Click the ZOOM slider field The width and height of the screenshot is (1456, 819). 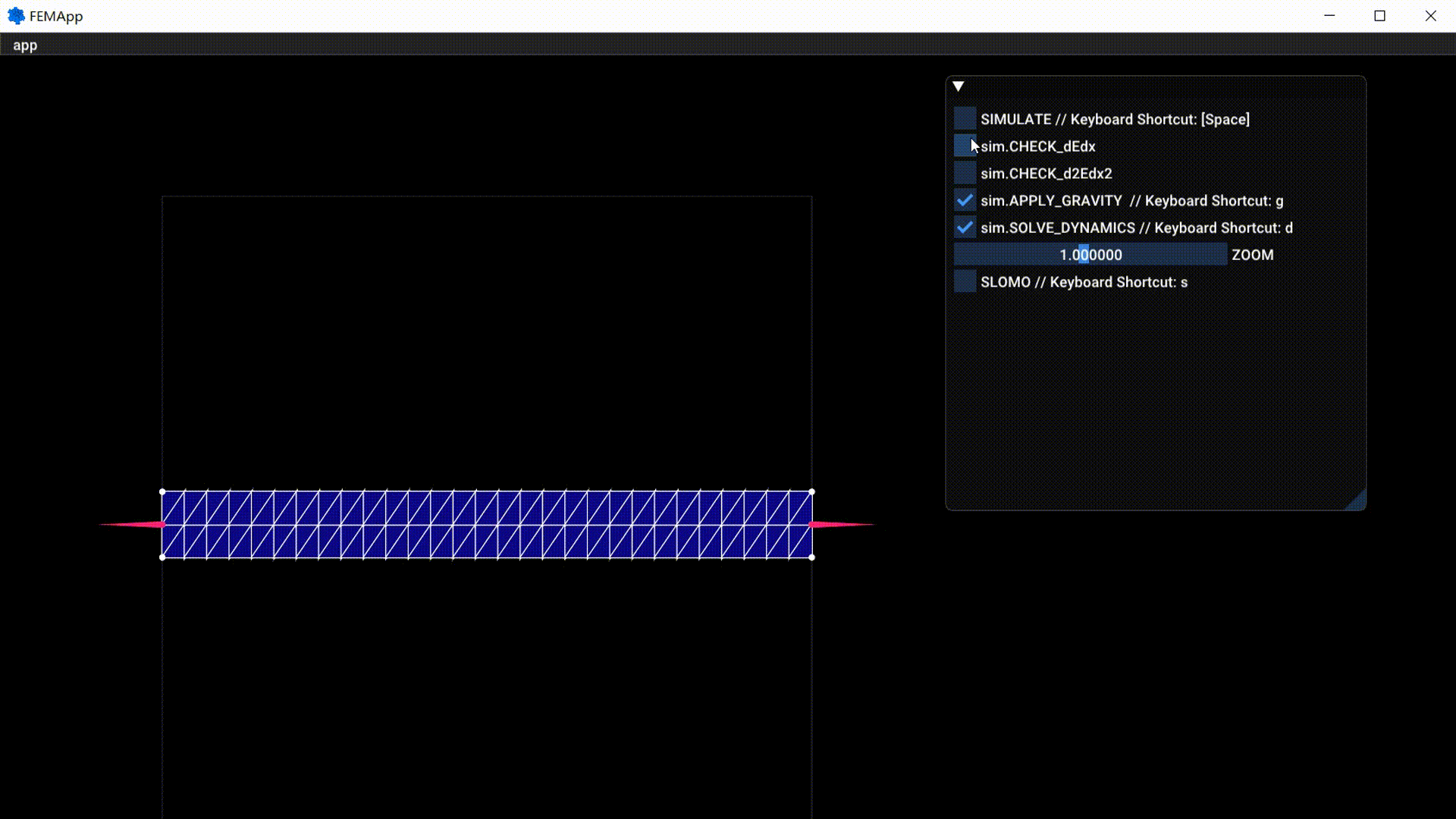[x=1090, y=255]
